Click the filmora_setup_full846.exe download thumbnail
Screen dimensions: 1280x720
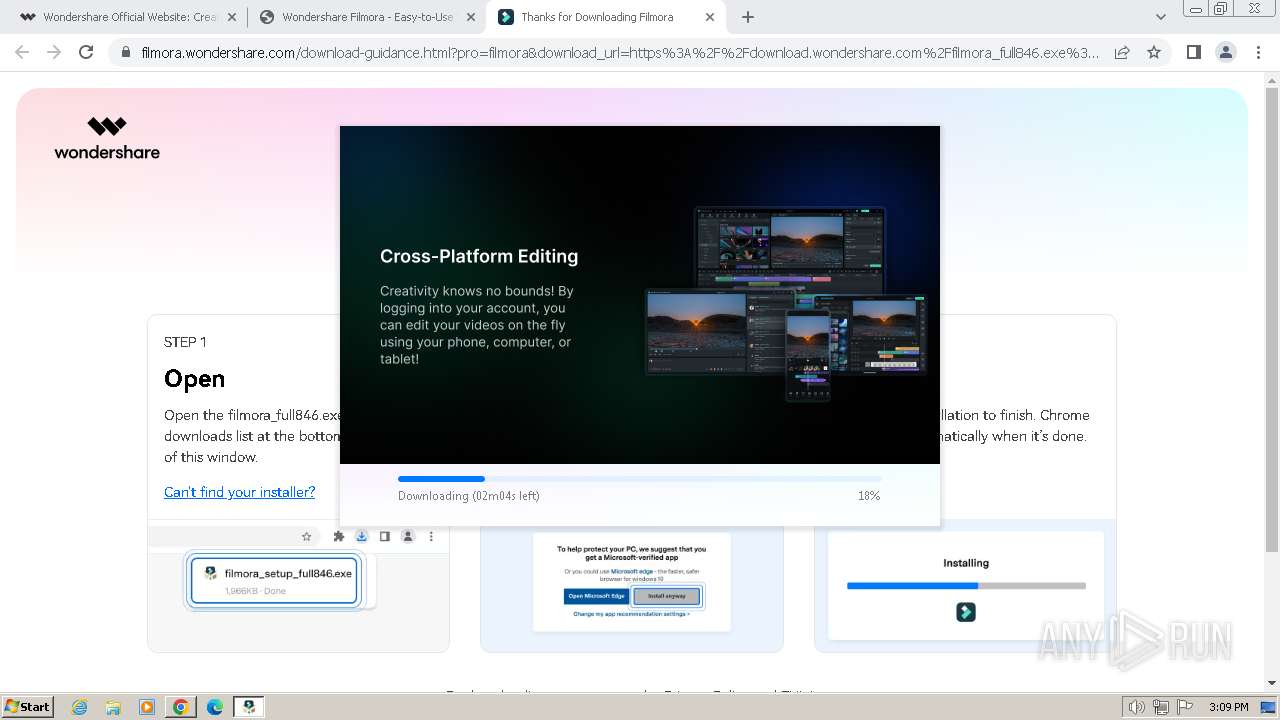pyautogui.click(x=274, y=581)
